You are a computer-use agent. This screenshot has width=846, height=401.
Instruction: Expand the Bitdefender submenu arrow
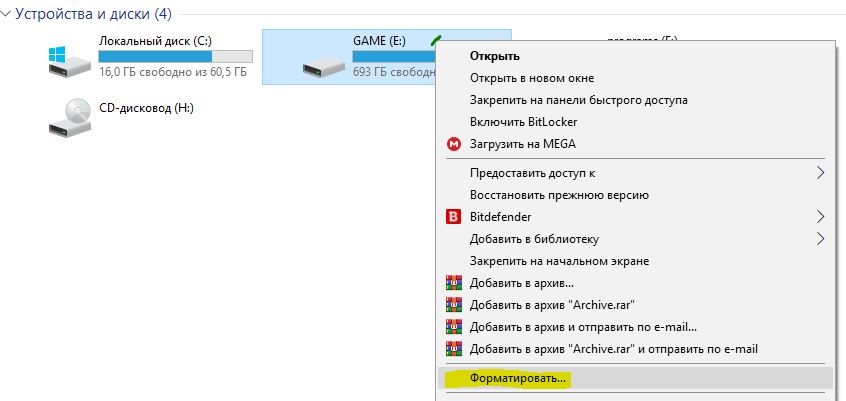(x=820, y=217)
